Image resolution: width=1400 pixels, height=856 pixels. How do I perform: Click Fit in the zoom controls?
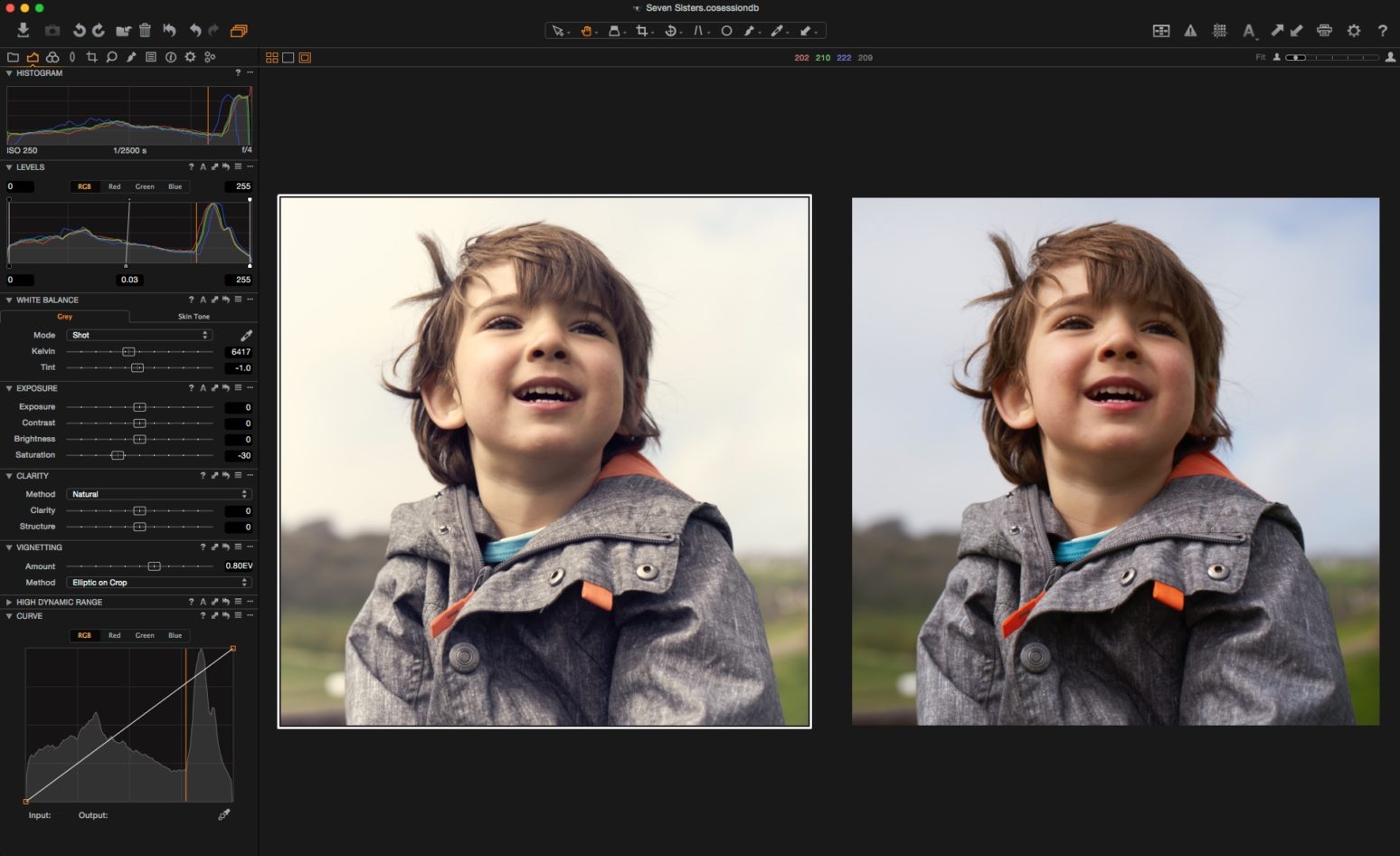coord(1260,56)
